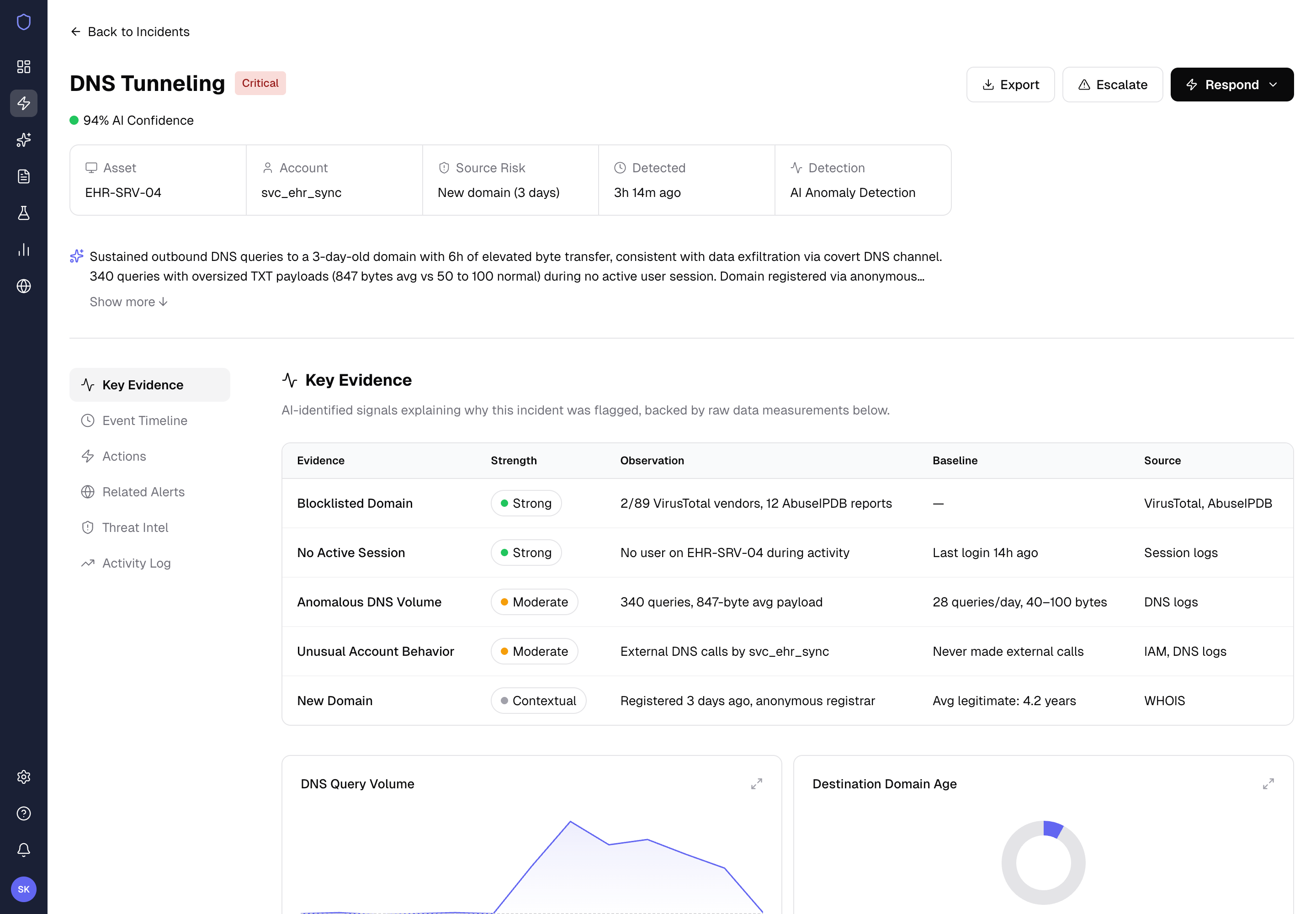Click the Source column header
The image size is (1316, 914).
pos(1162,461)
